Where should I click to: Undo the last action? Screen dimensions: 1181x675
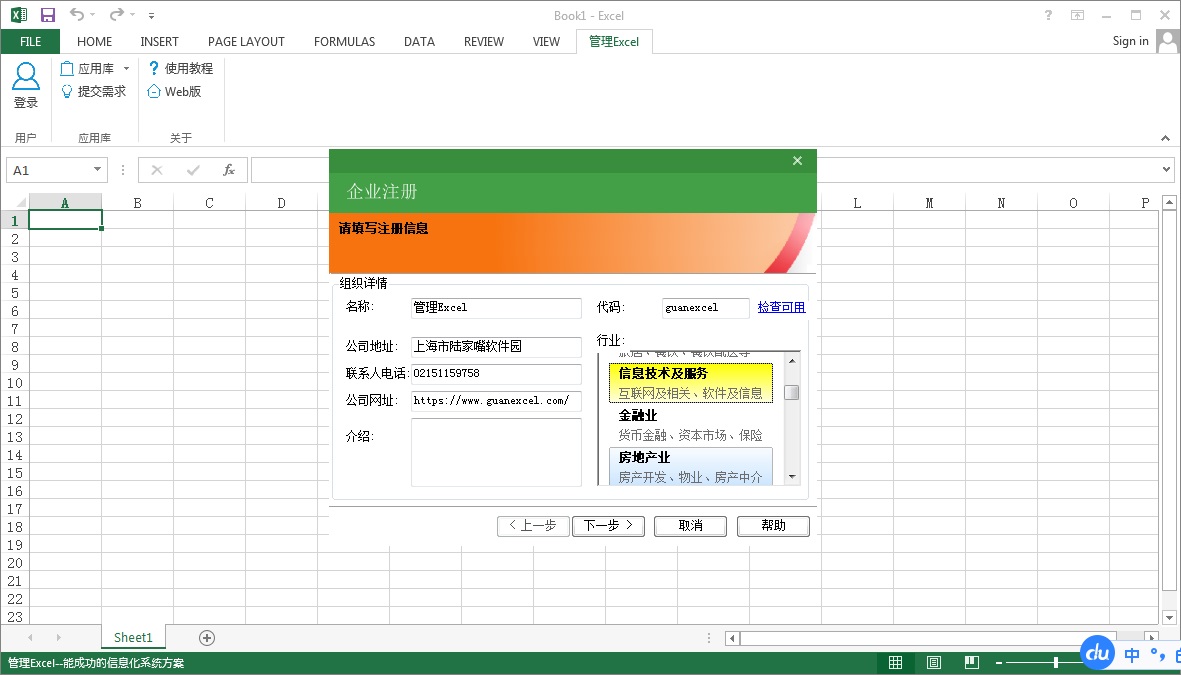click(x=77, y=14)
